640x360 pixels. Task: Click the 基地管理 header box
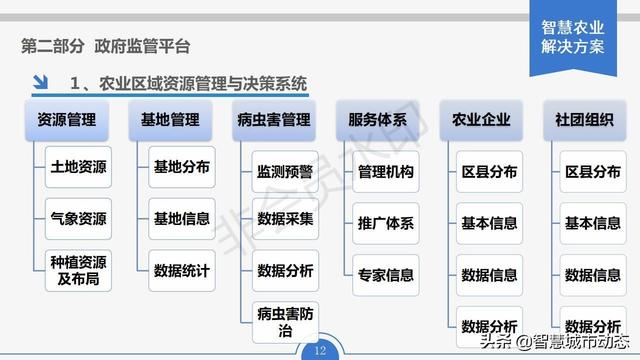click(x=170, y=120)
